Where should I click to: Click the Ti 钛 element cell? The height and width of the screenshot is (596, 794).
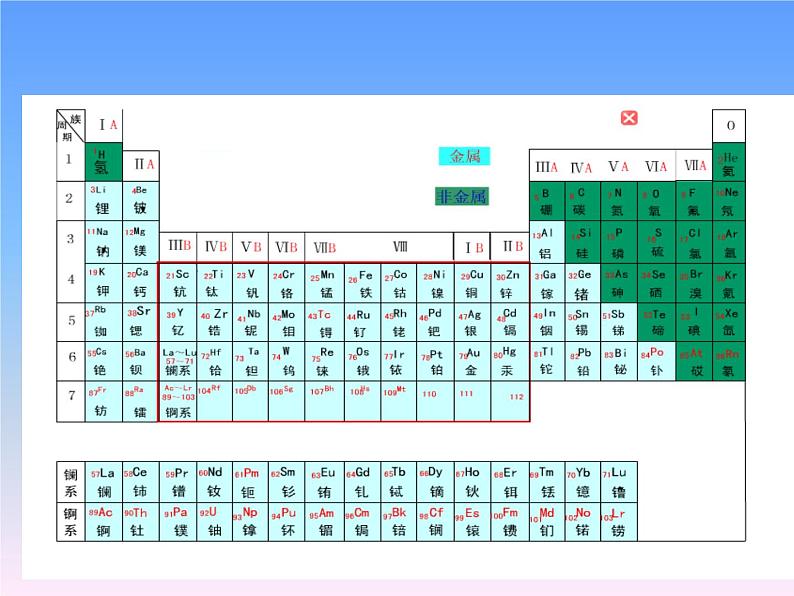tap(214, 283)
